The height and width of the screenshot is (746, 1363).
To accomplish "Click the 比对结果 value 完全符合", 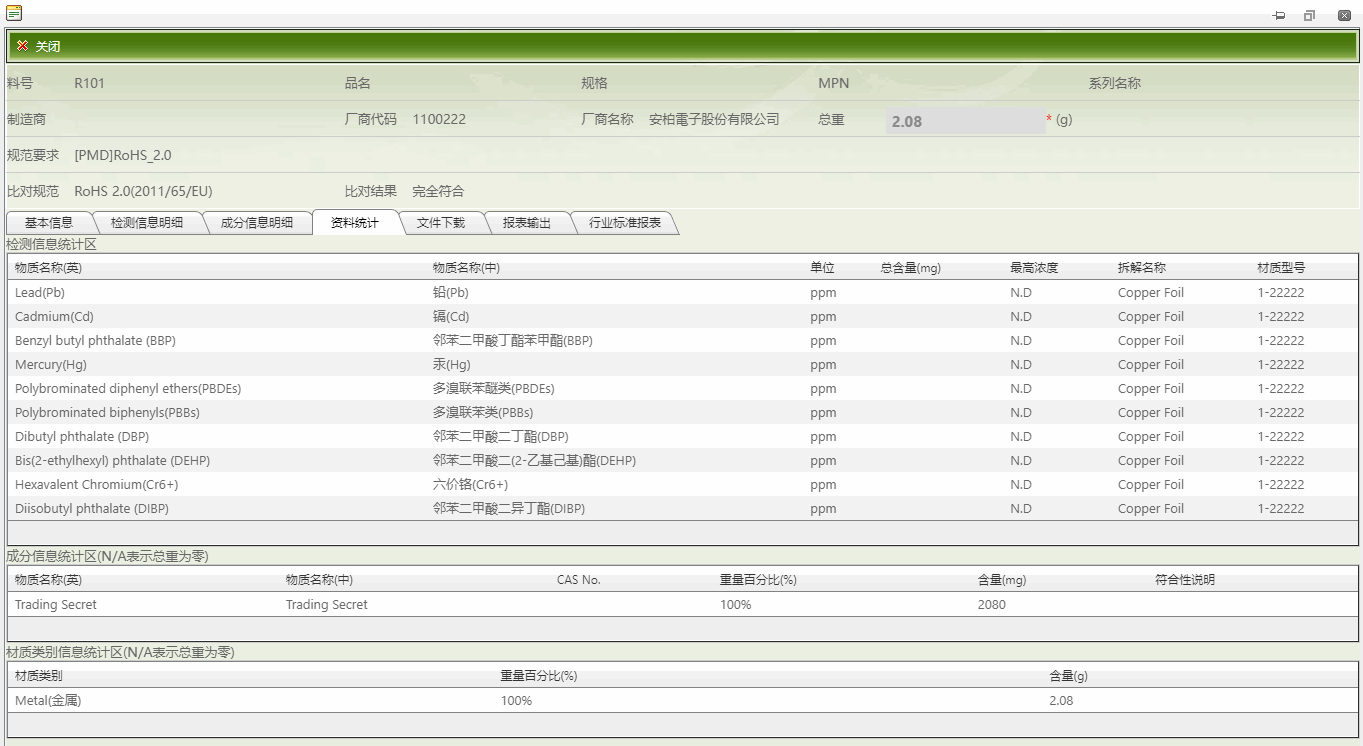I will coord(438,191).
